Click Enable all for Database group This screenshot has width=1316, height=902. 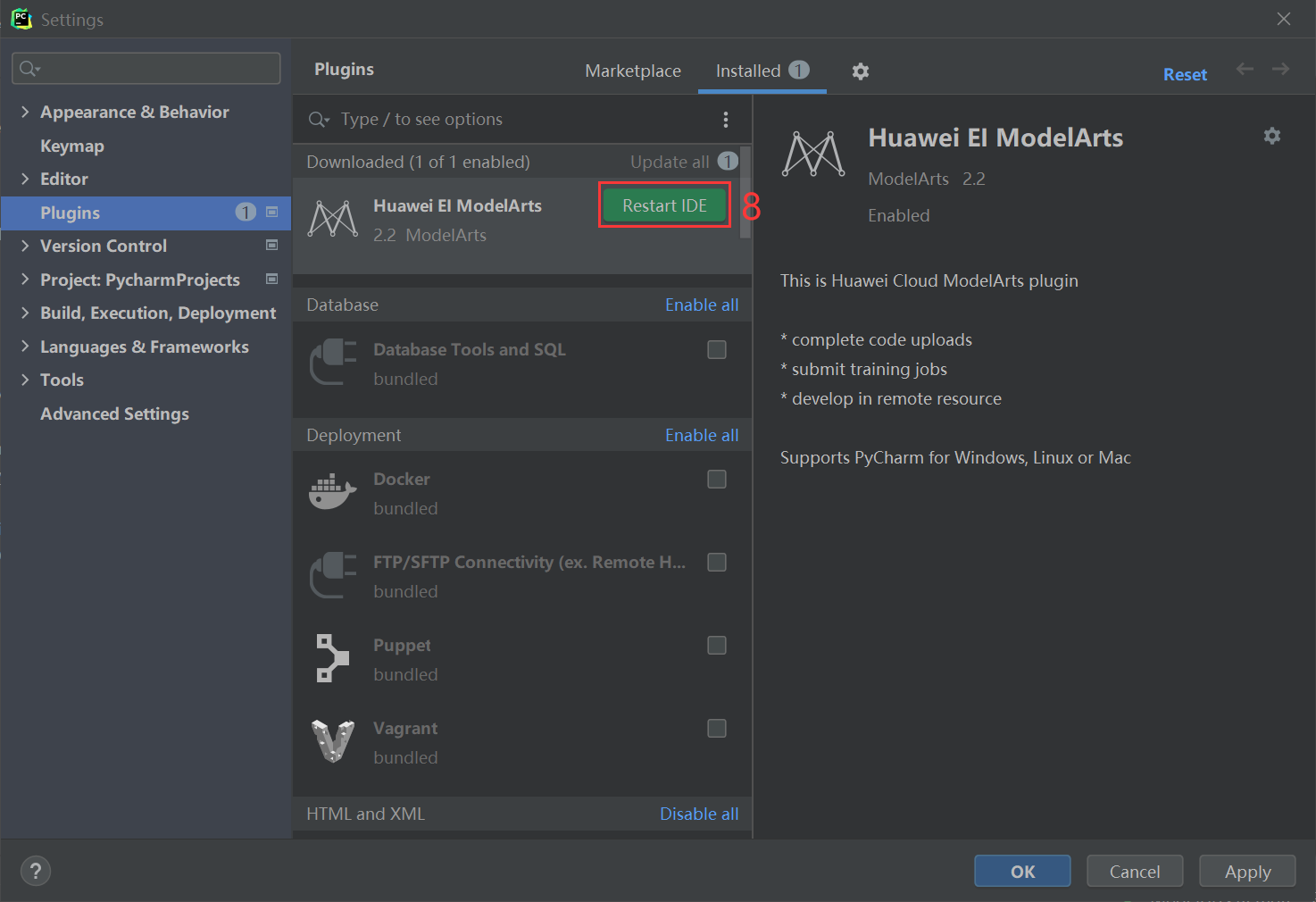pos(702,305)
